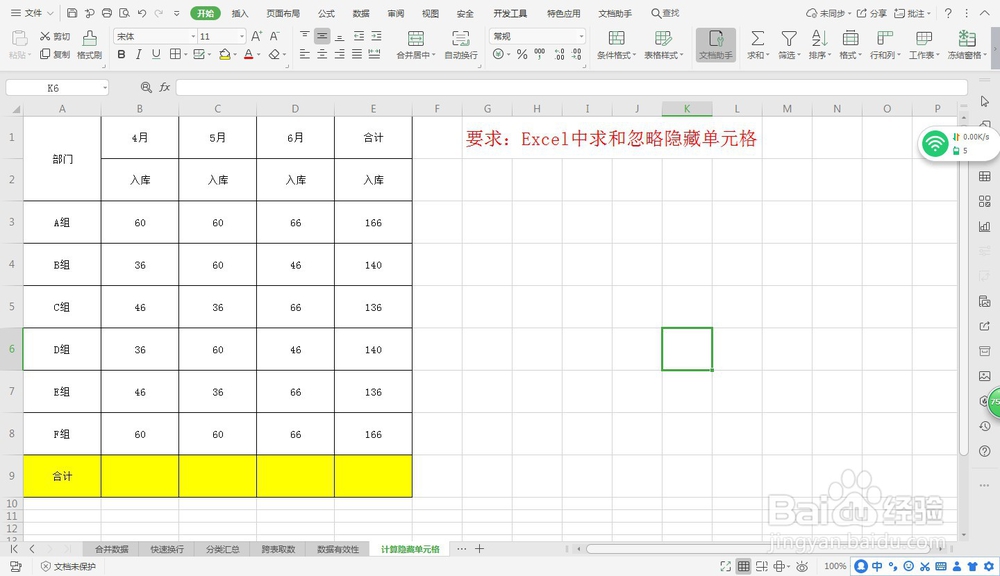The width and height of the screenshot is (1000, 576).
Task: Click the Cut (剪切) scissors button
Action: (x=55, y=36)
